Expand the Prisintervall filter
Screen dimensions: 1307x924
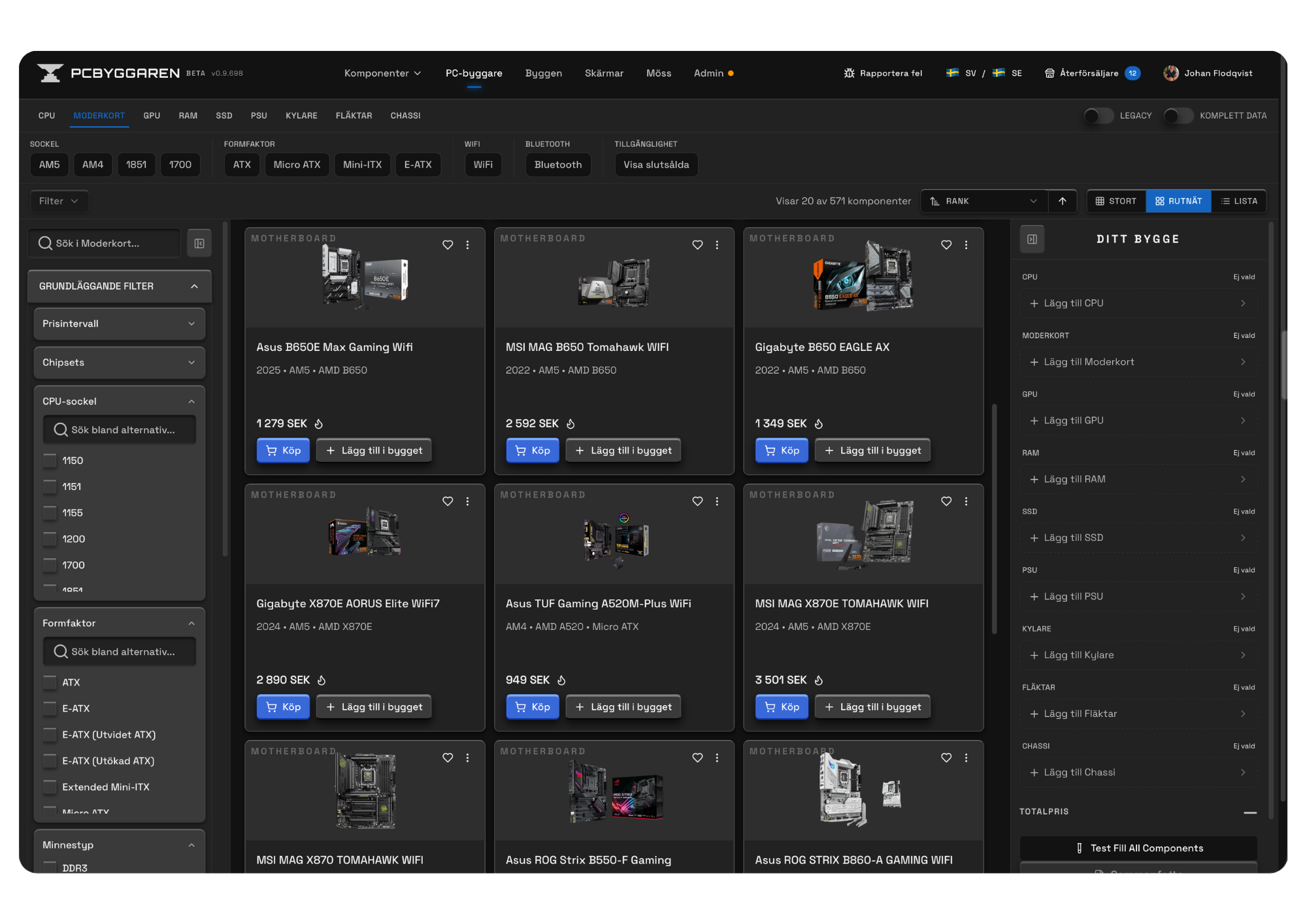point(120,323)
